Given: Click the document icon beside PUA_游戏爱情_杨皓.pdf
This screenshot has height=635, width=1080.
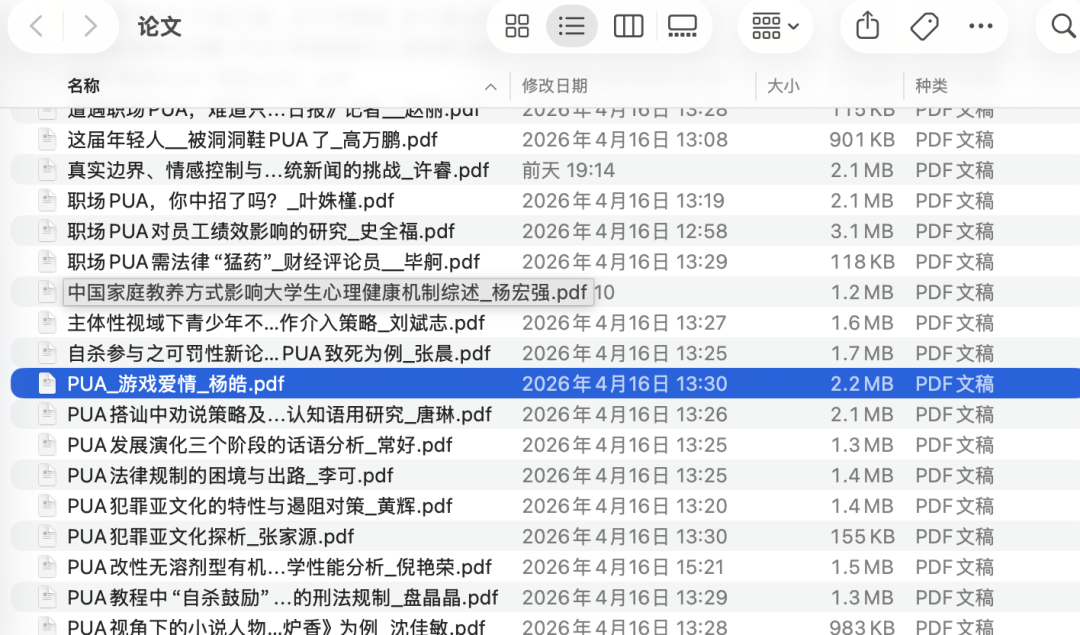Looking at the screenshot, I should [x=47, y=383].
